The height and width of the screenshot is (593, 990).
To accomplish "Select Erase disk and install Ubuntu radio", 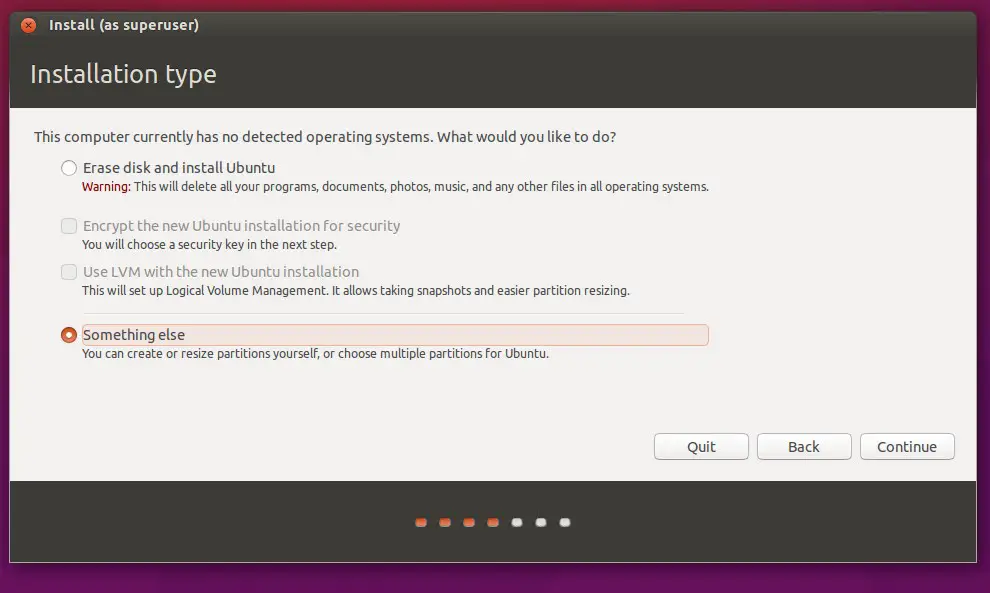I will tap(69, 168).
